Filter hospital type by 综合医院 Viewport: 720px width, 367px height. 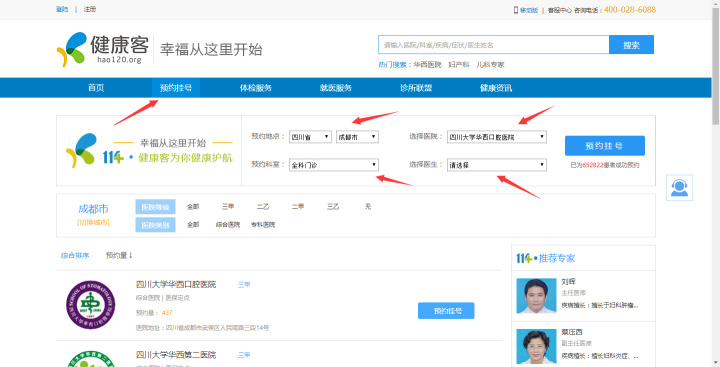click(228, 225)
